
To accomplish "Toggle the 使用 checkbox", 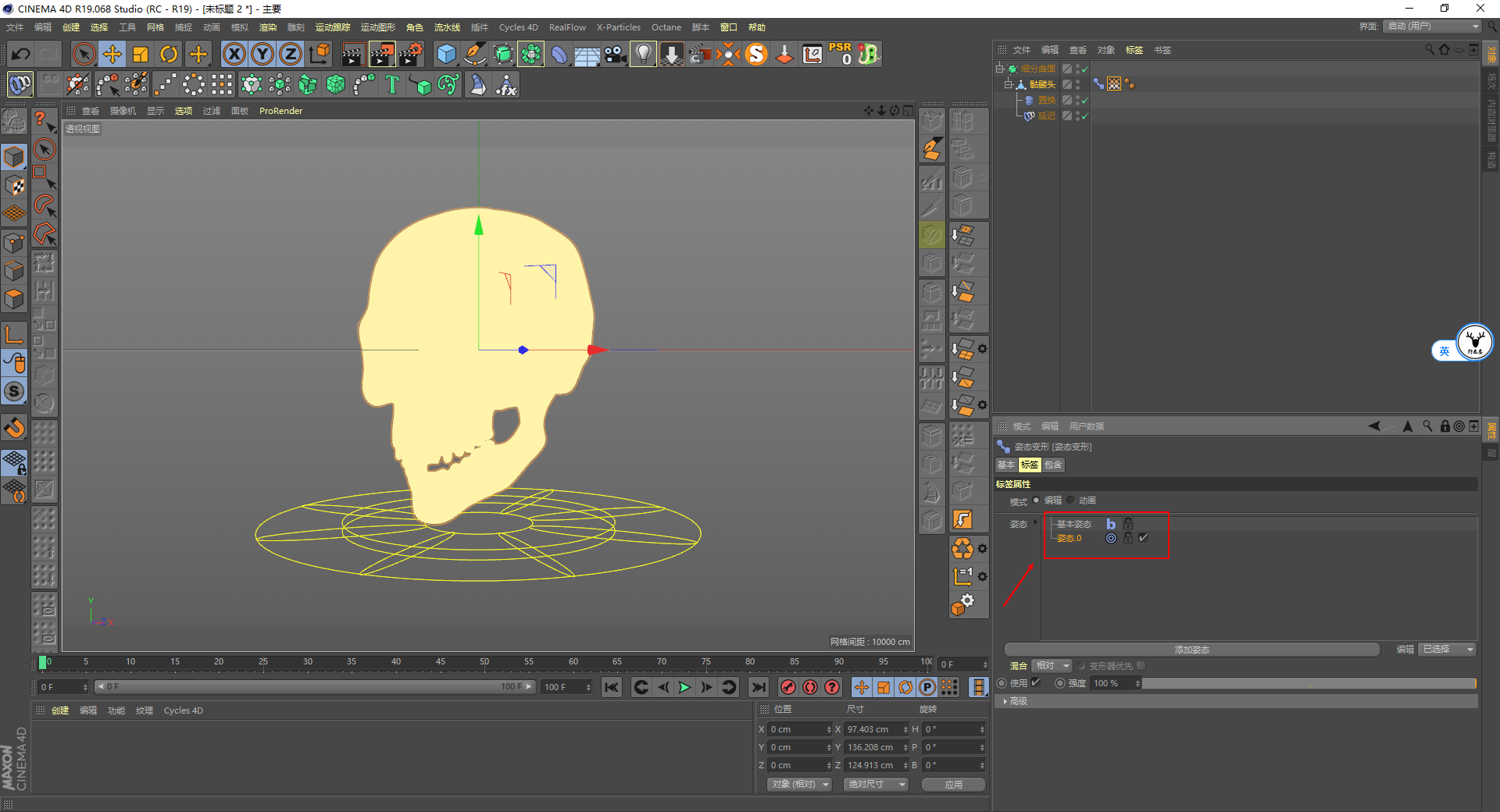I will point(1036,682).
